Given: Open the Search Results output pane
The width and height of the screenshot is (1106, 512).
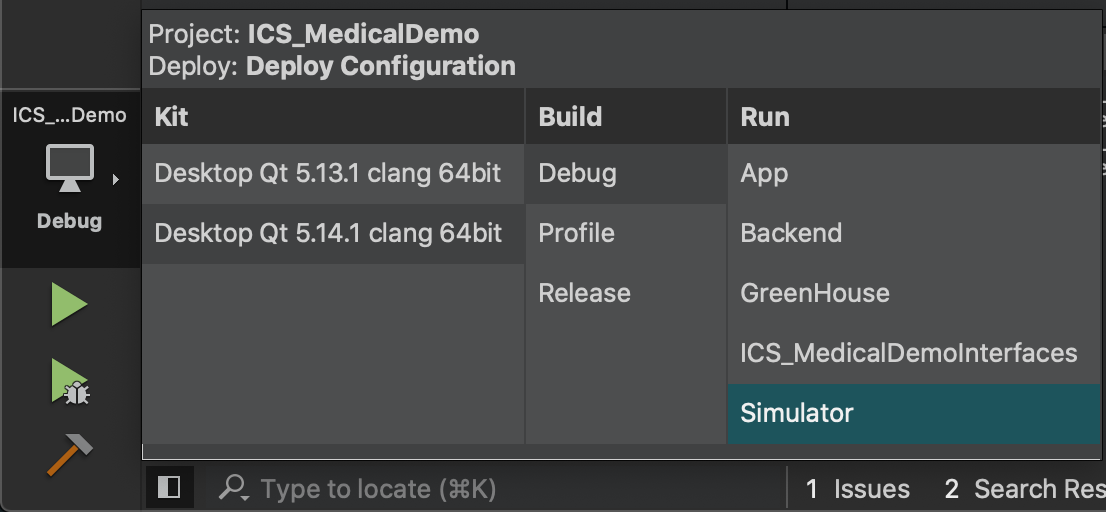Looking at the screenshot, I should [1024, 489].
